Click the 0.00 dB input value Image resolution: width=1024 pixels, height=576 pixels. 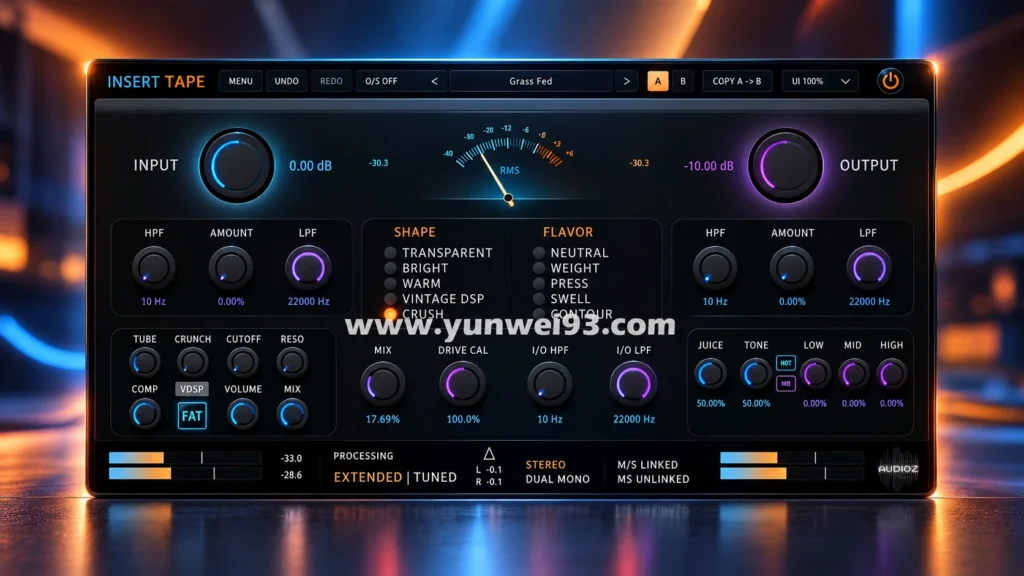[x=310, y=166]
